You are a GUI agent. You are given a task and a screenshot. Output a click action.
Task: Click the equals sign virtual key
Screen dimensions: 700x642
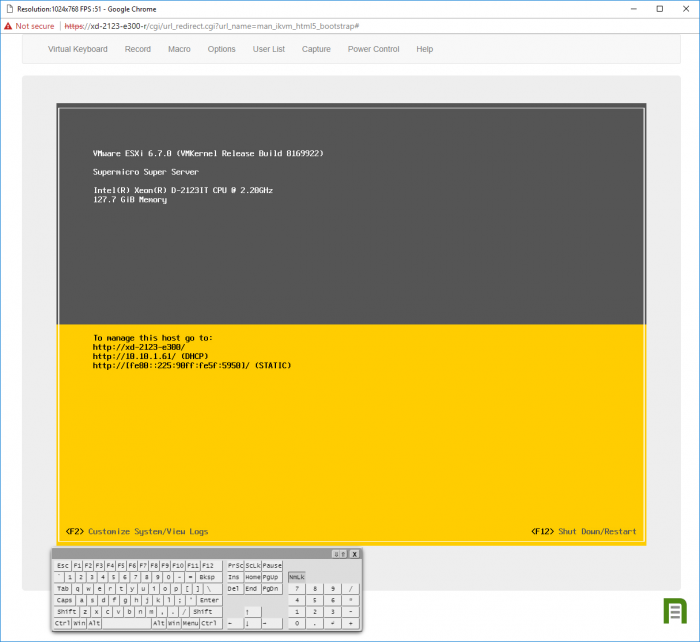(191, 577)
